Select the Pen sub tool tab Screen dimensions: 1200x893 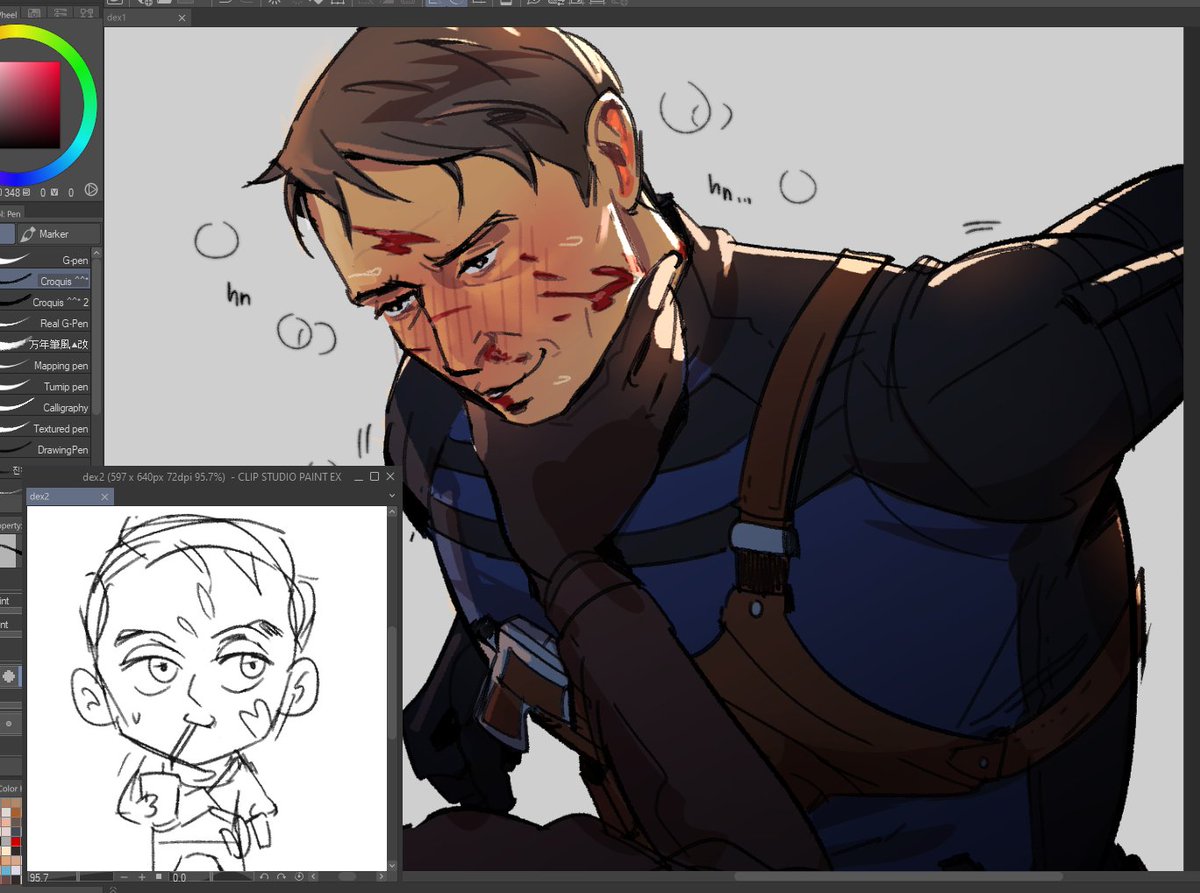10,212
